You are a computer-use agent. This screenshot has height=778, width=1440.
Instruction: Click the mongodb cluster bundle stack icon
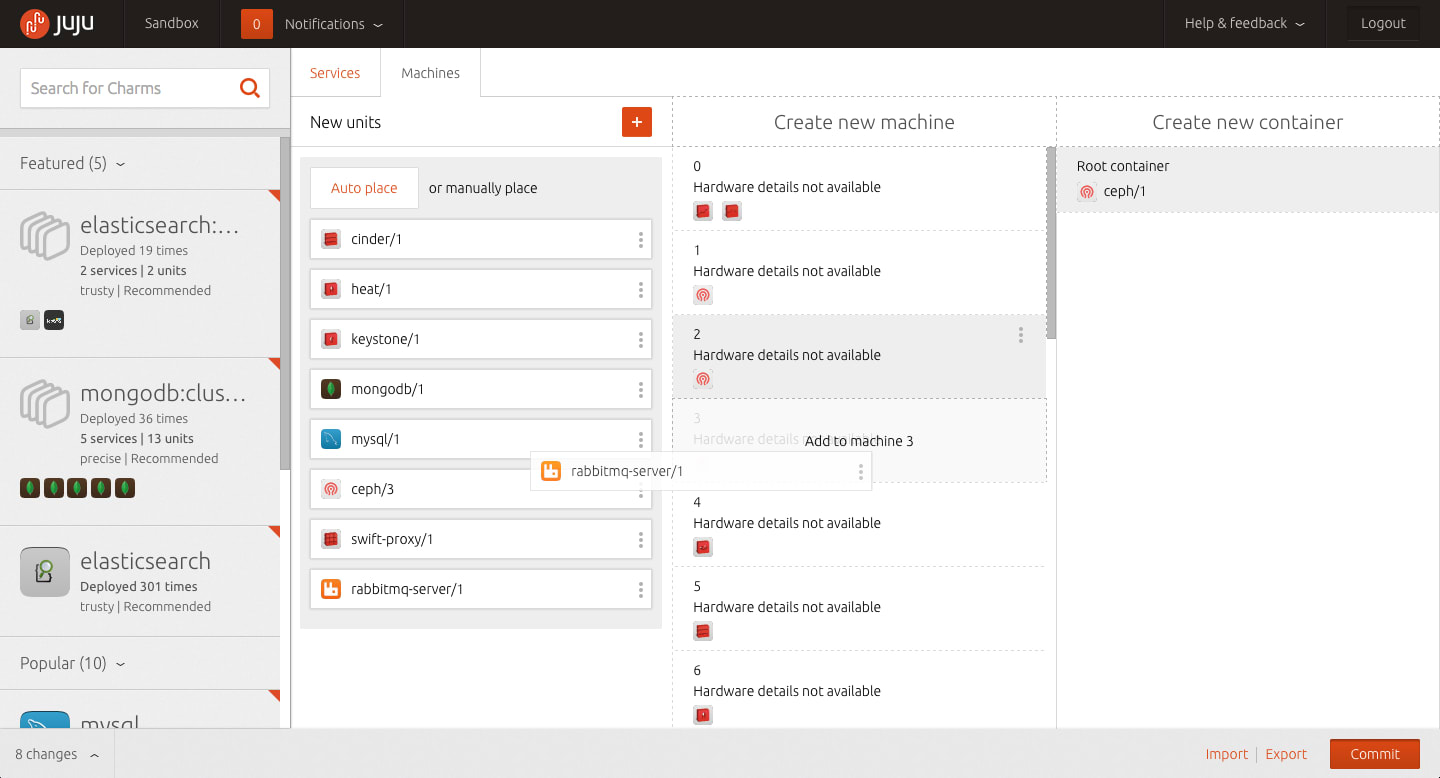coord(45,404)
